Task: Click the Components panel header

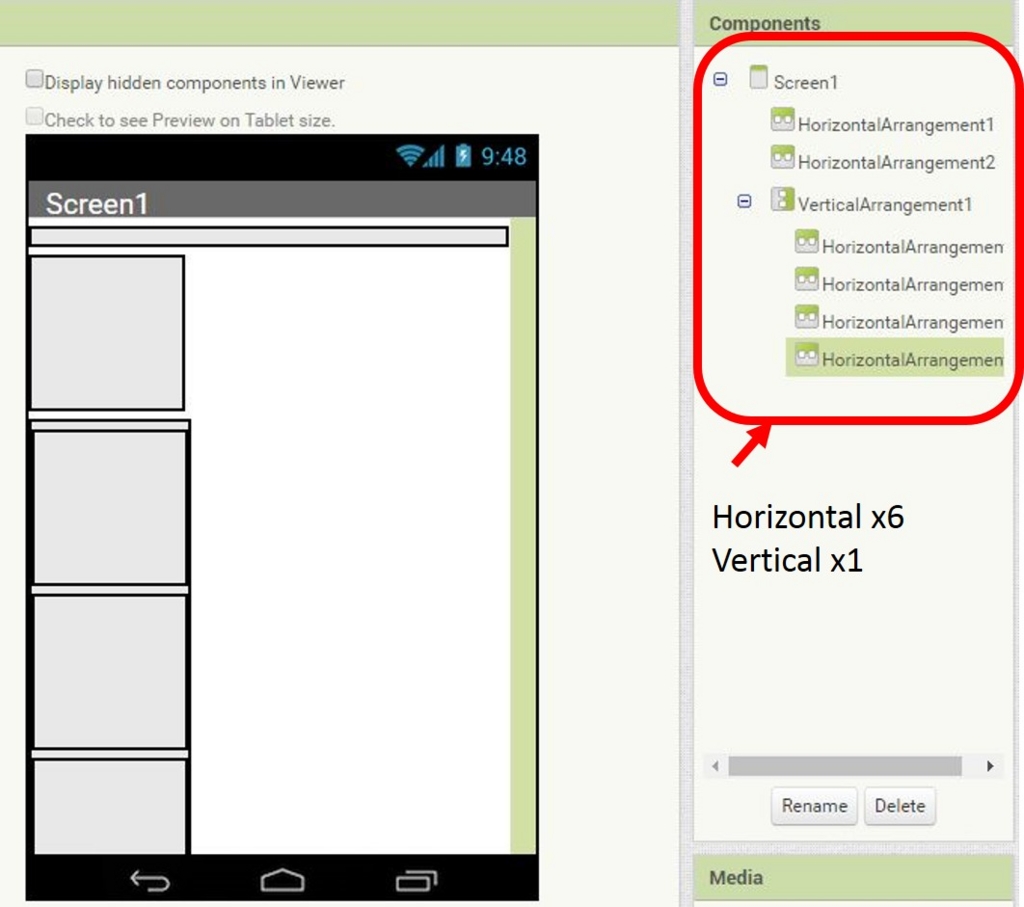Action: (x=854, y=23)
